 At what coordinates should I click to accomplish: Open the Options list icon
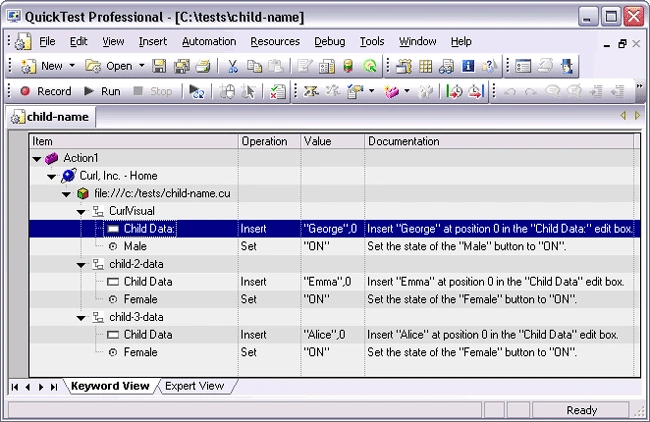(523, 66)
